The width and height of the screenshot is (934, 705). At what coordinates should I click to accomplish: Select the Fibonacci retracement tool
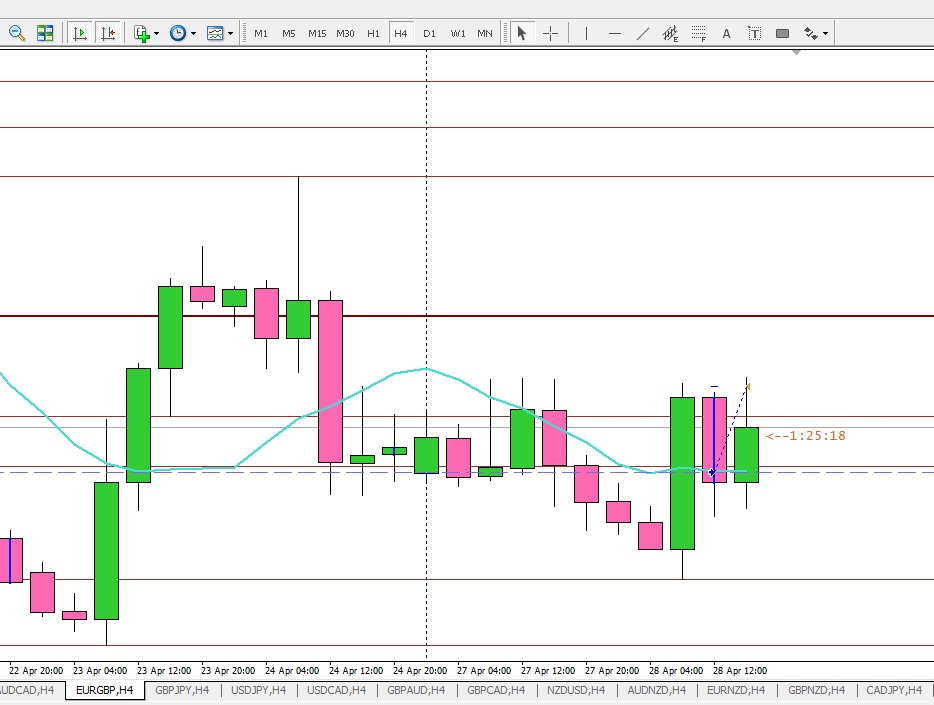click(x=699, y=33)
